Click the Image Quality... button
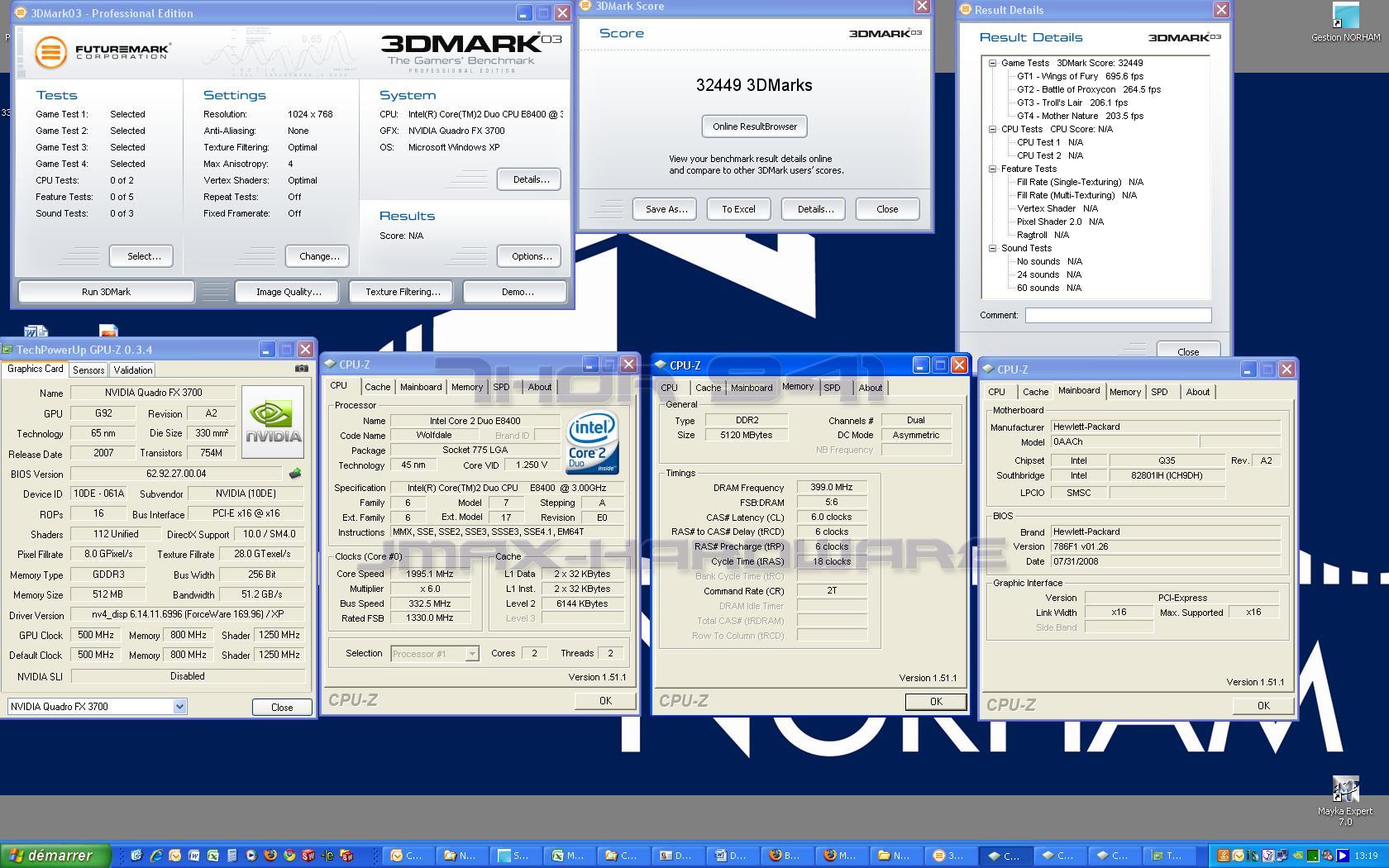This screenshot has height=868, width=1389. click(x=289, y=292)
